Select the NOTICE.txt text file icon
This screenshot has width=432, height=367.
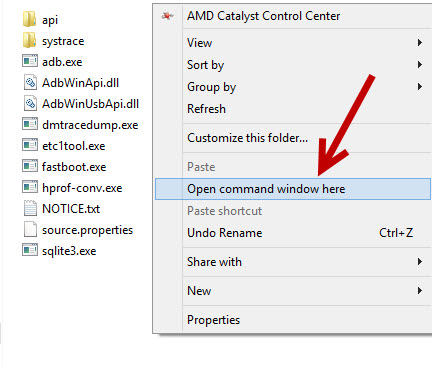point(30,208)
